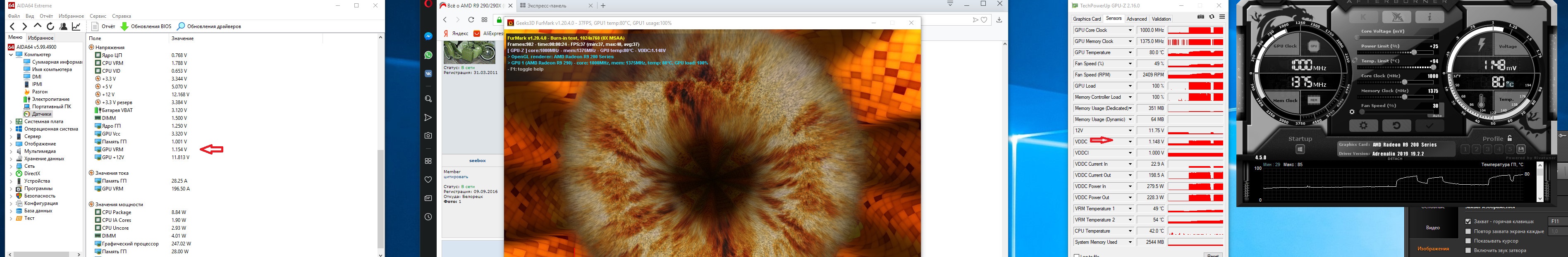
Task: Open the Fan Speed (RPM) sensor dropdown
Action: pos(1131,75)
